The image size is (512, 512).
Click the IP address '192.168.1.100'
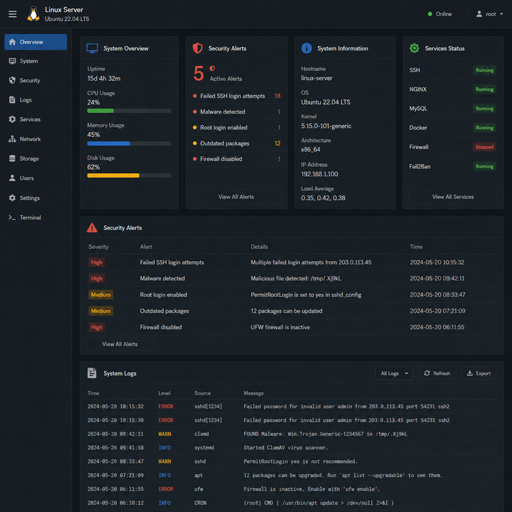[x=319, y=174]
